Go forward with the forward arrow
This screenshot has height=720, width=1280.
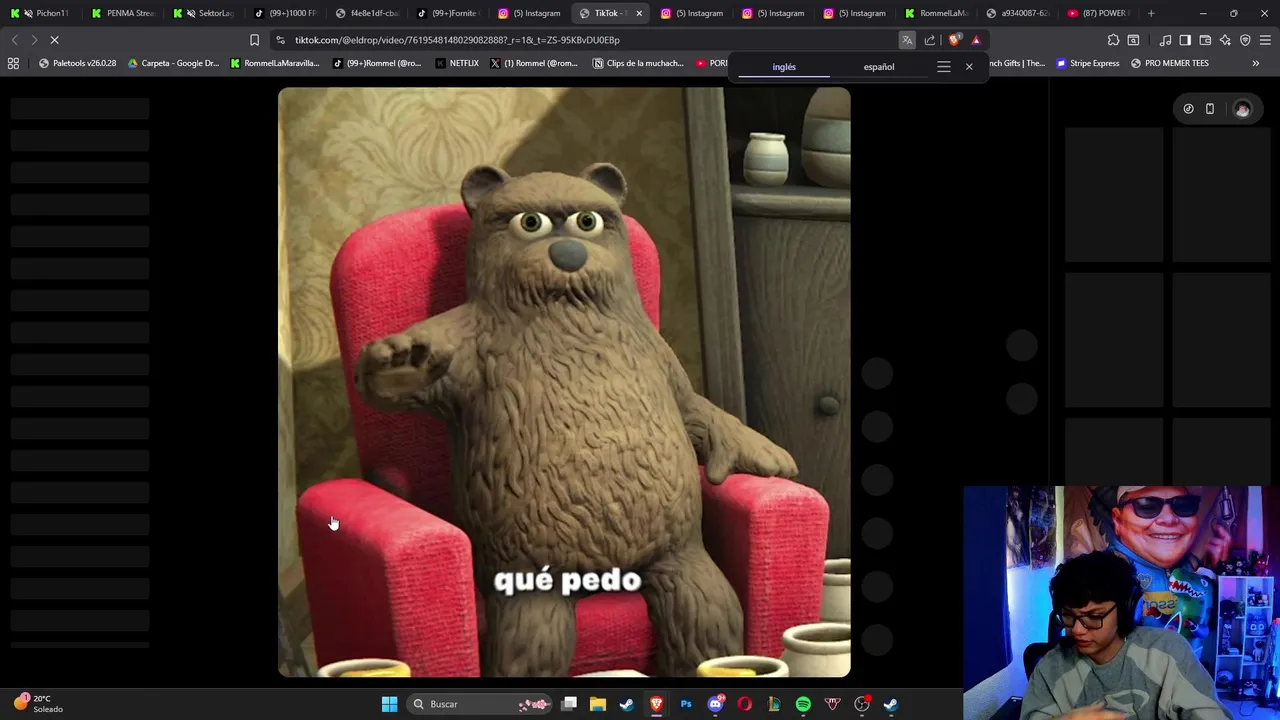(x=34, y=40)
